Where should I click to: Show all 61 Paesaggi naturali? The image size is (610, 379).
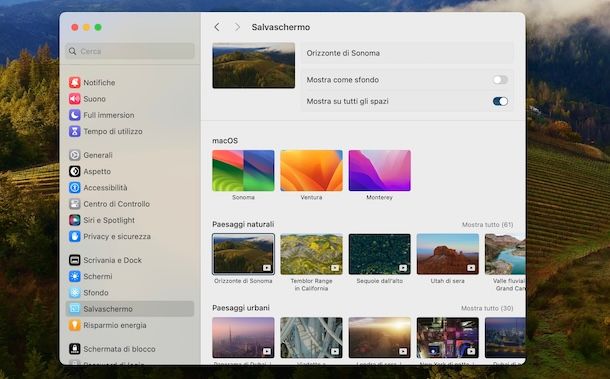click(487, 225)
